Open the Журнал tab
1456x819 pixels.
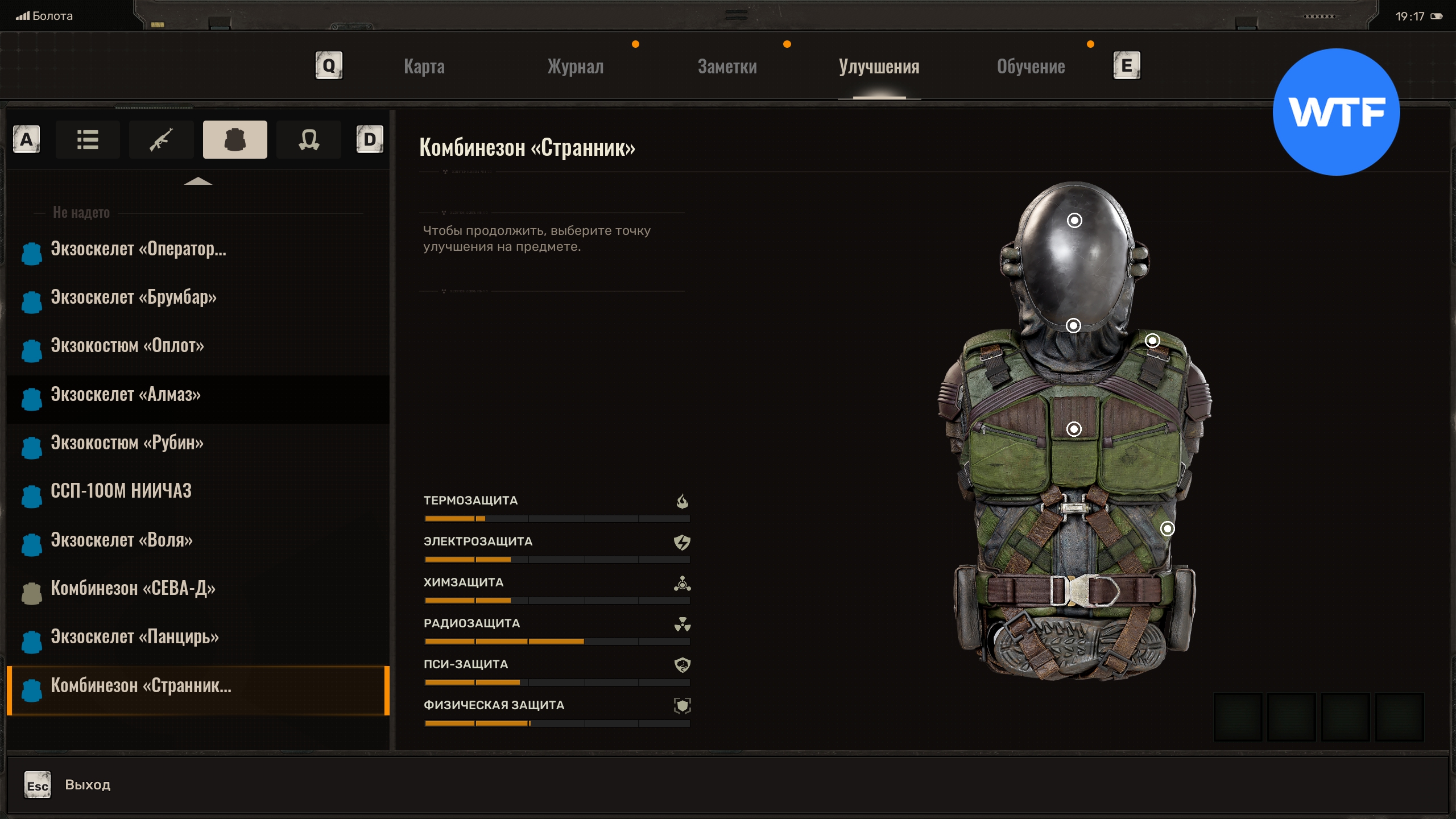click(x=575, y=67)
